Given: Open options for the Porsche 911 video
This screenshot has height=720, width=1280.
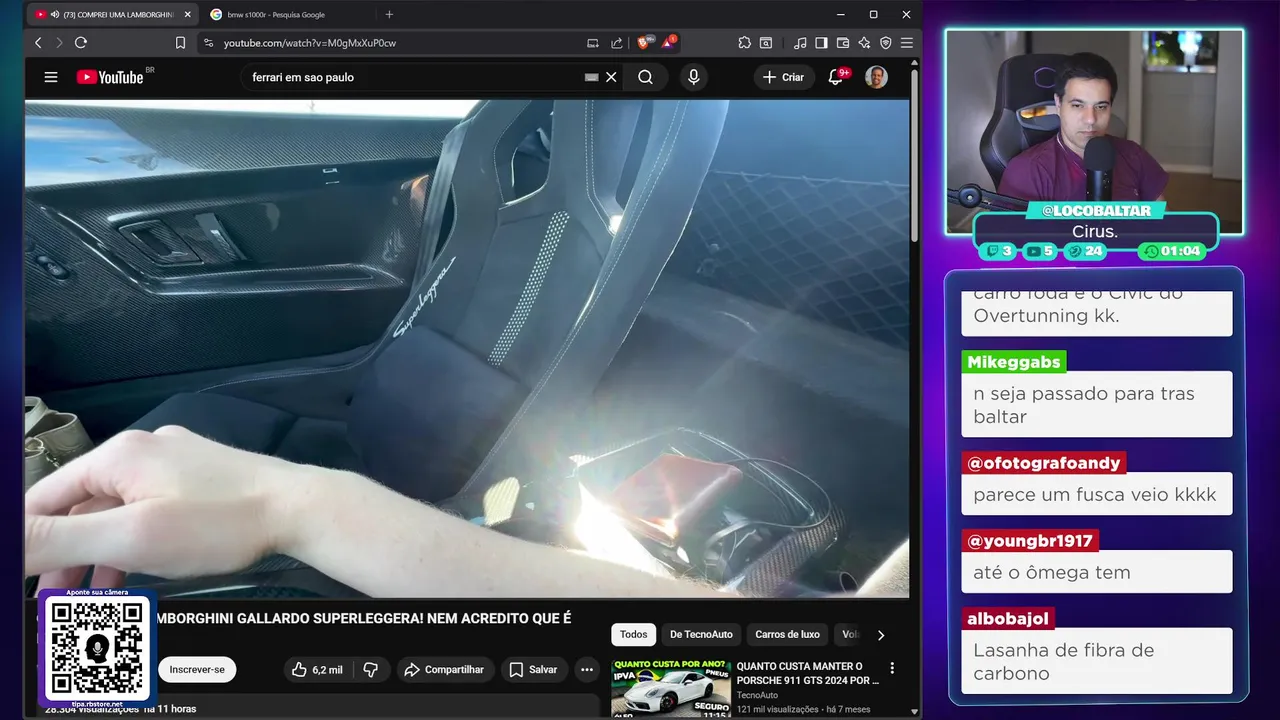Looking at the screenshot, I should tap(892, 668).
